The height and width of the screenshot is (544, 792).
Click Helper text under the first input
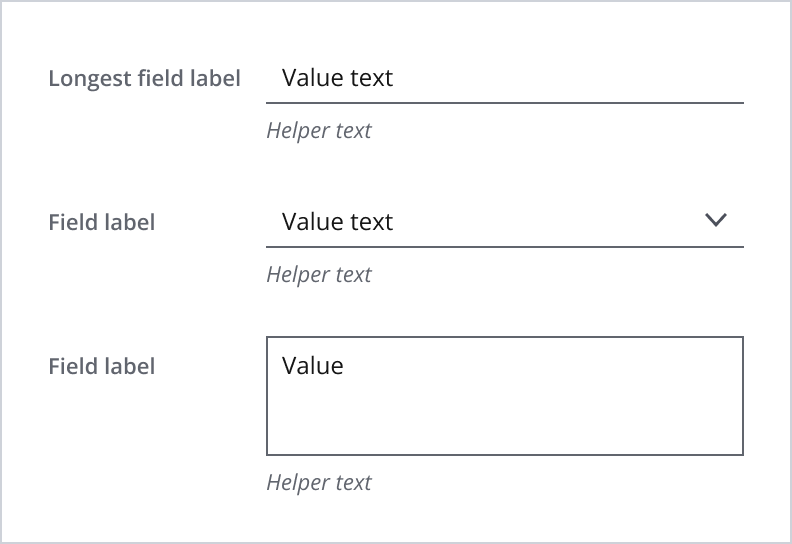tap(319, 131)
